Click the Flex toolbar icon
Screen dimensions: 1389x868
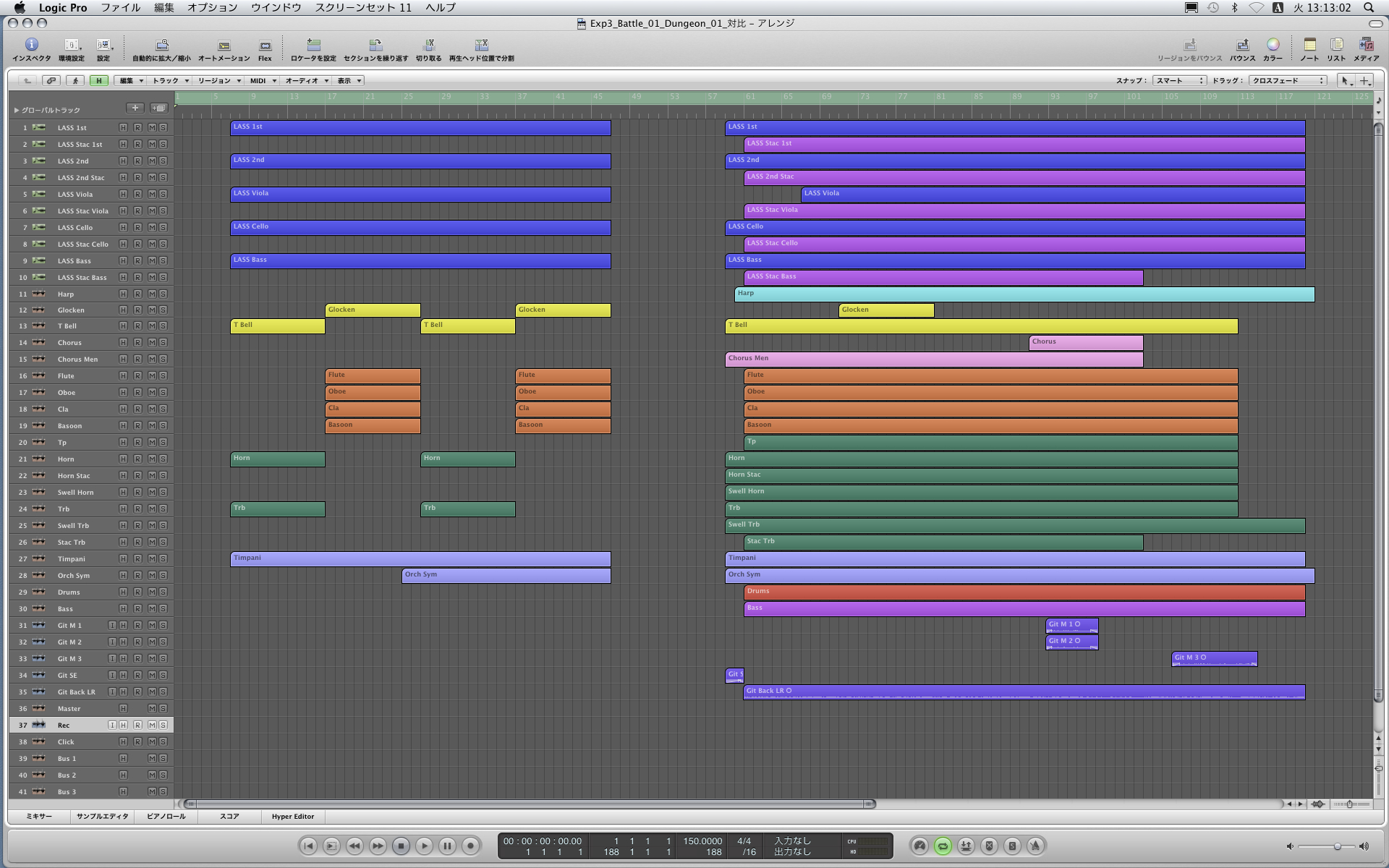tap(265, 46)
